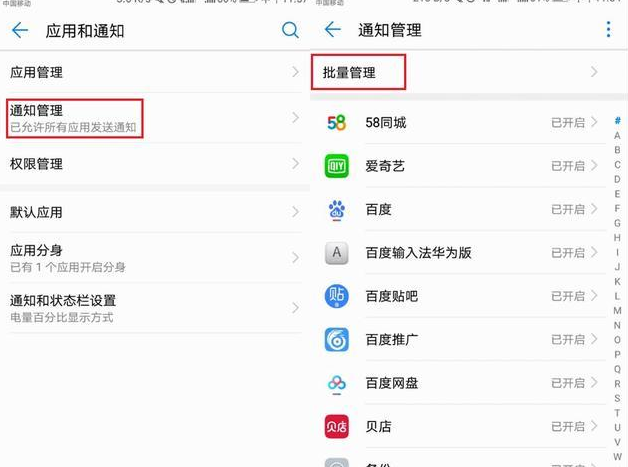Open the three-dot overflow menu
This screenshot has height=467, width=628.
608,29
